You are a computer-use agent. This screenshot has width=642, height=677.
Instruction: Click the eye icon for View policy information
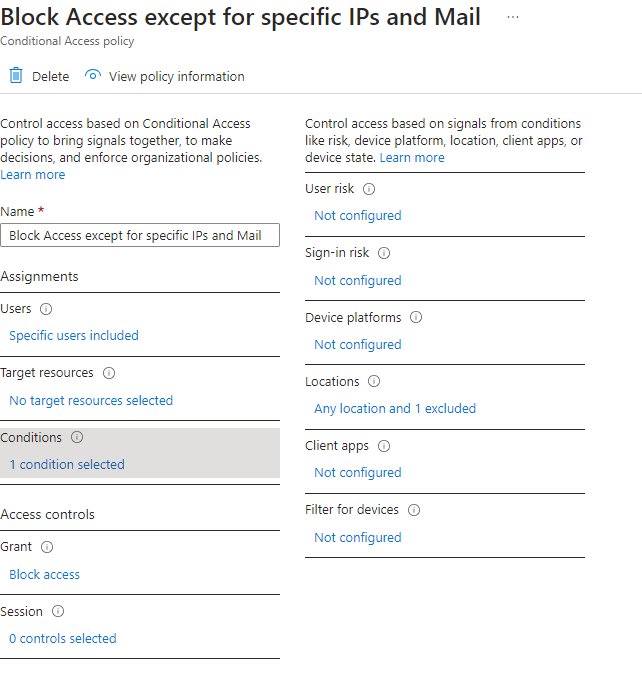(92, 75)
